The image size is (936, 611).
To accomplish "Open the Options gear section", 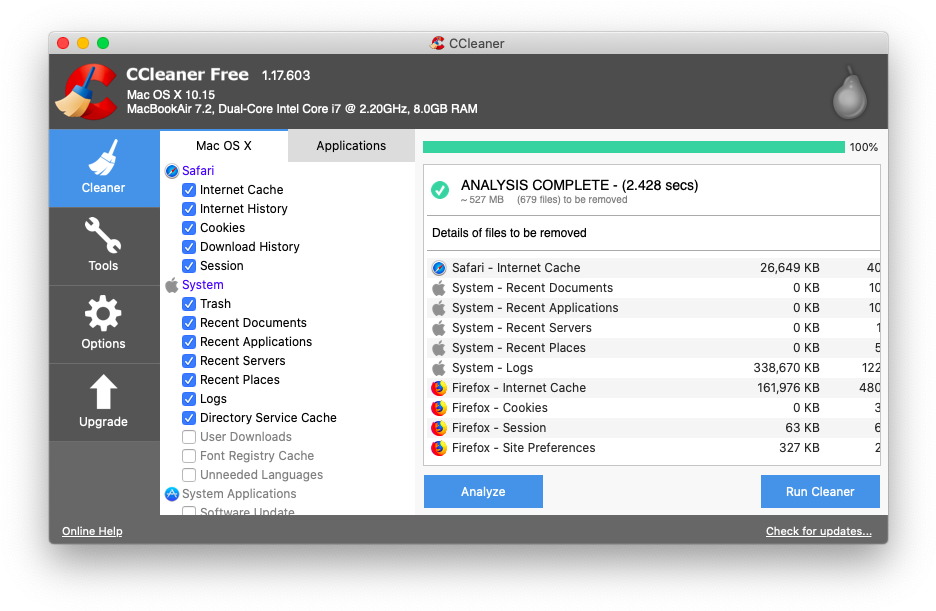I will click(x=104, y=325).
